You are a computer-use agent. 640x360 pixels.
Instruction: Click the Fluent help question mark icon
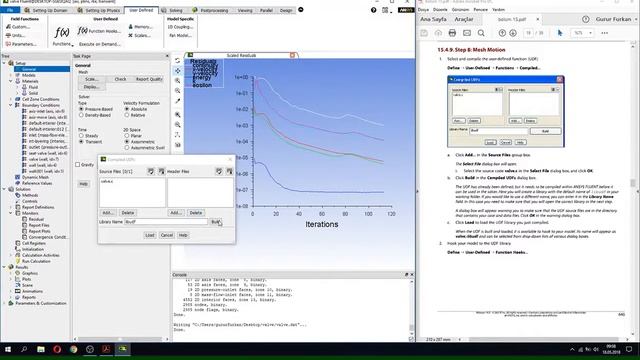(373, 10)
